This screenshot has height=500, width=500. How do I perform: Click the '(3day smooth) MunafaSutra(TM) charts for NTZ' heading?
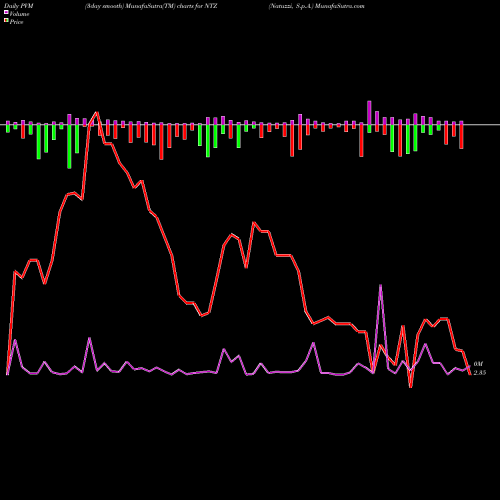(151, 6)
